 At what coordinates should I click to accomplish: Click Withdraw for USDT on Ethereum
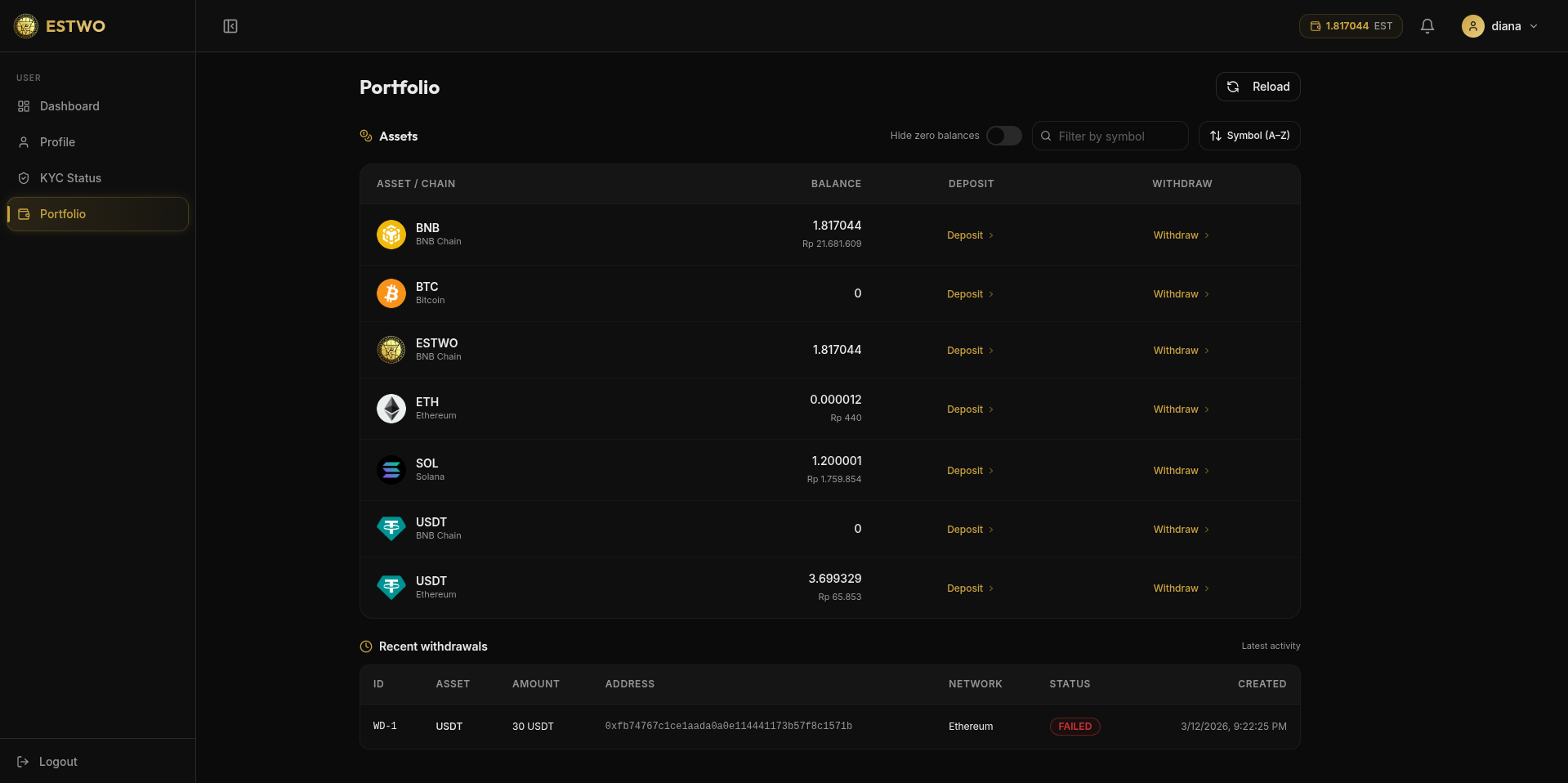point(1181,588)
